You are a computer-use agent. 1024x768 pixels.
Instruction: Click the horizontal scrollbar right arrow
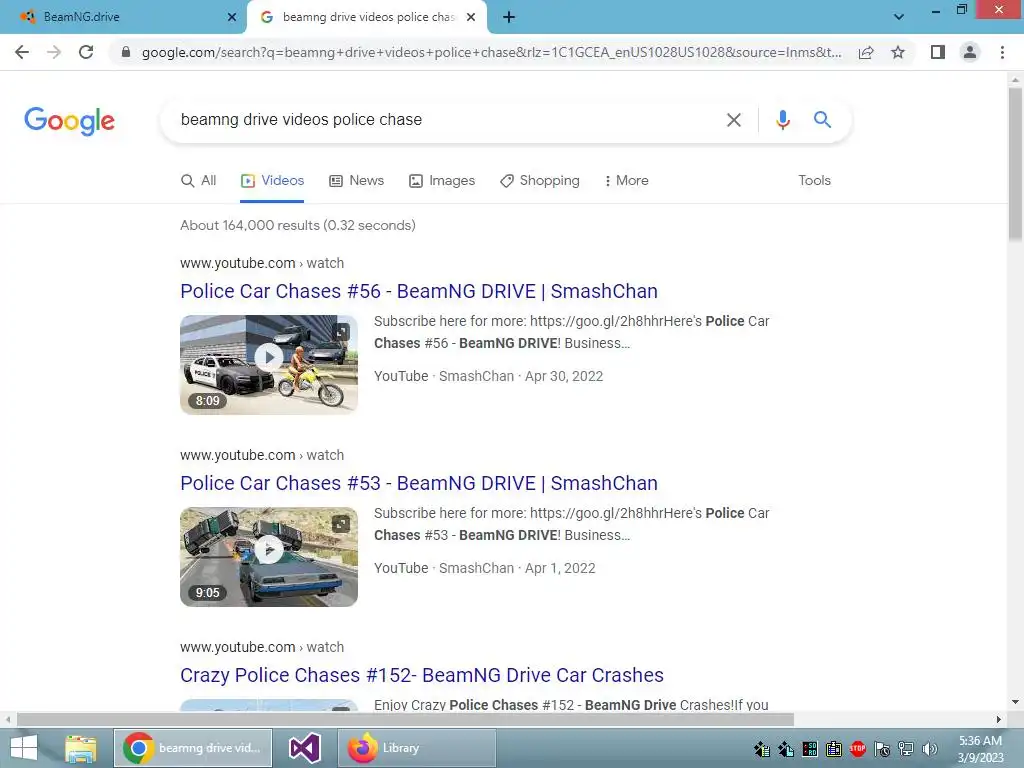tap(999, 720)
